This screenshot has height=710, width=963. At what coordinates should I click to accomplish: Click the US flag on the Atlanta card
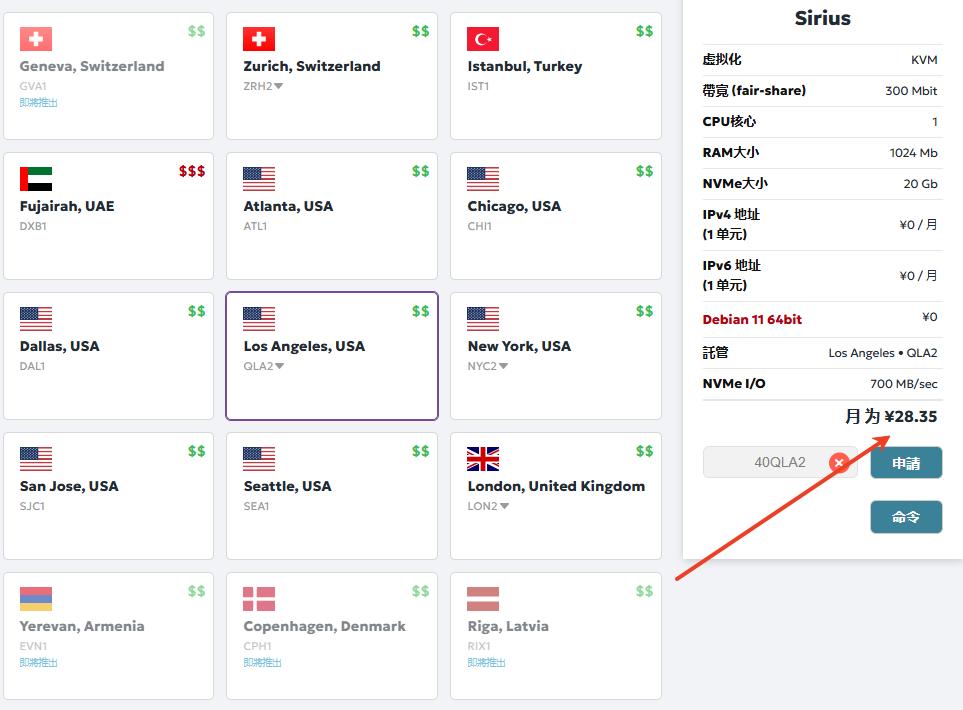259,179
